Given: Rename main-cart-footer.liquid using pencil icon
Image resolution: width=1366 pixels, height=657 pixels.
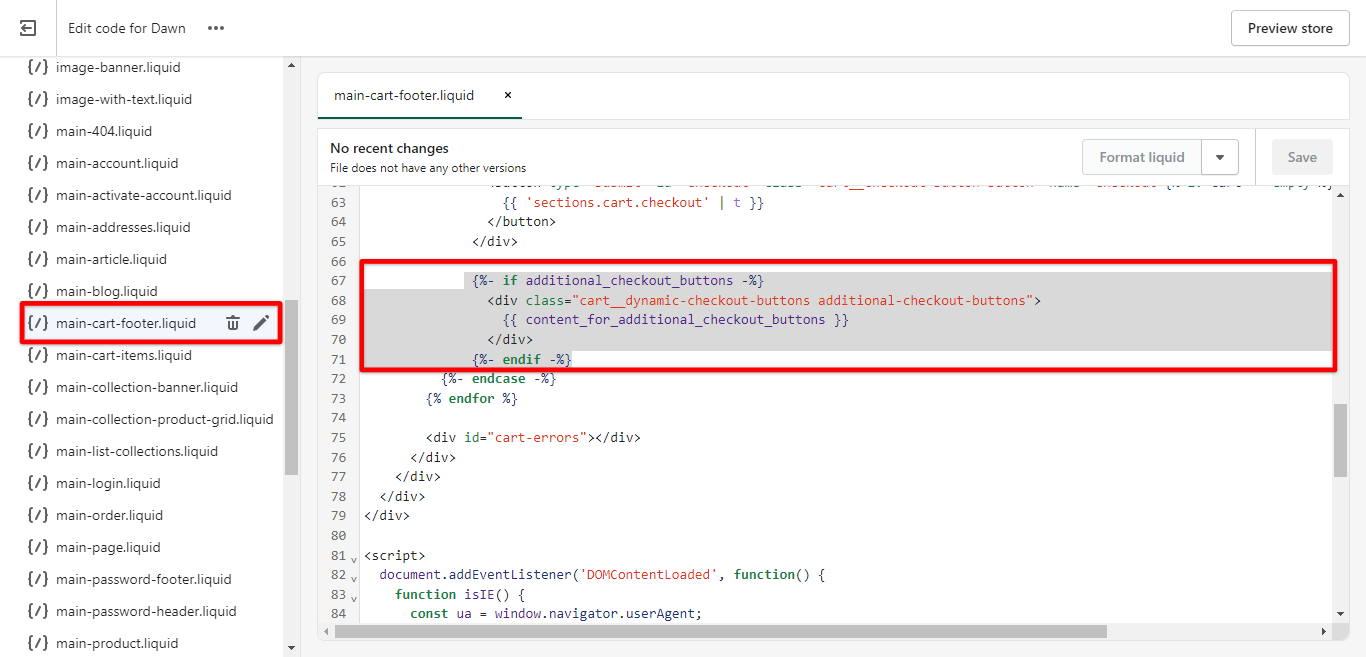Looking at the screenshot, I should tap(261, 323).
